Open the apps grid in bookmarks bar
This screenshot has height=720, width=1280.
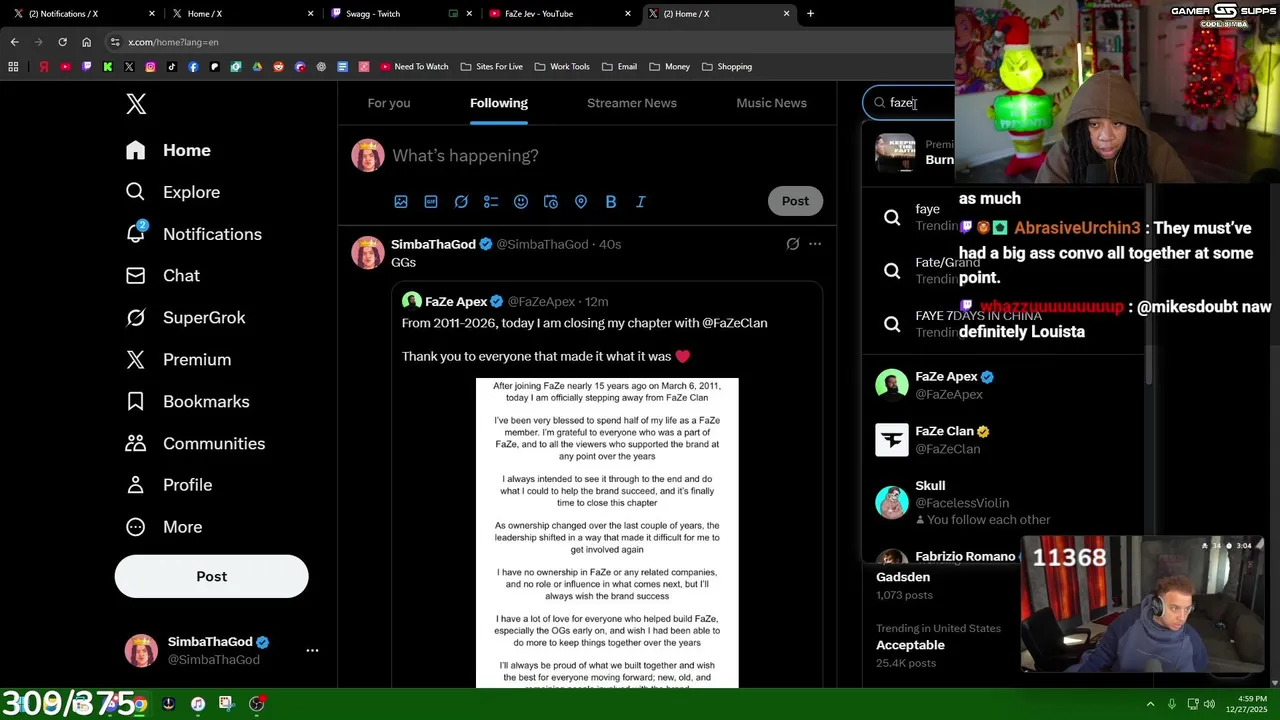13,67
